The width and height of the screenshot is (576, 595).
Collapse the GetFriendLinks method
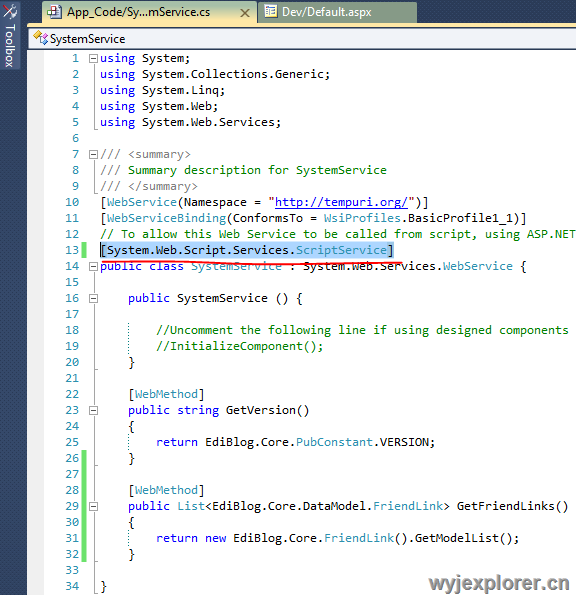[x=93, y=507]
